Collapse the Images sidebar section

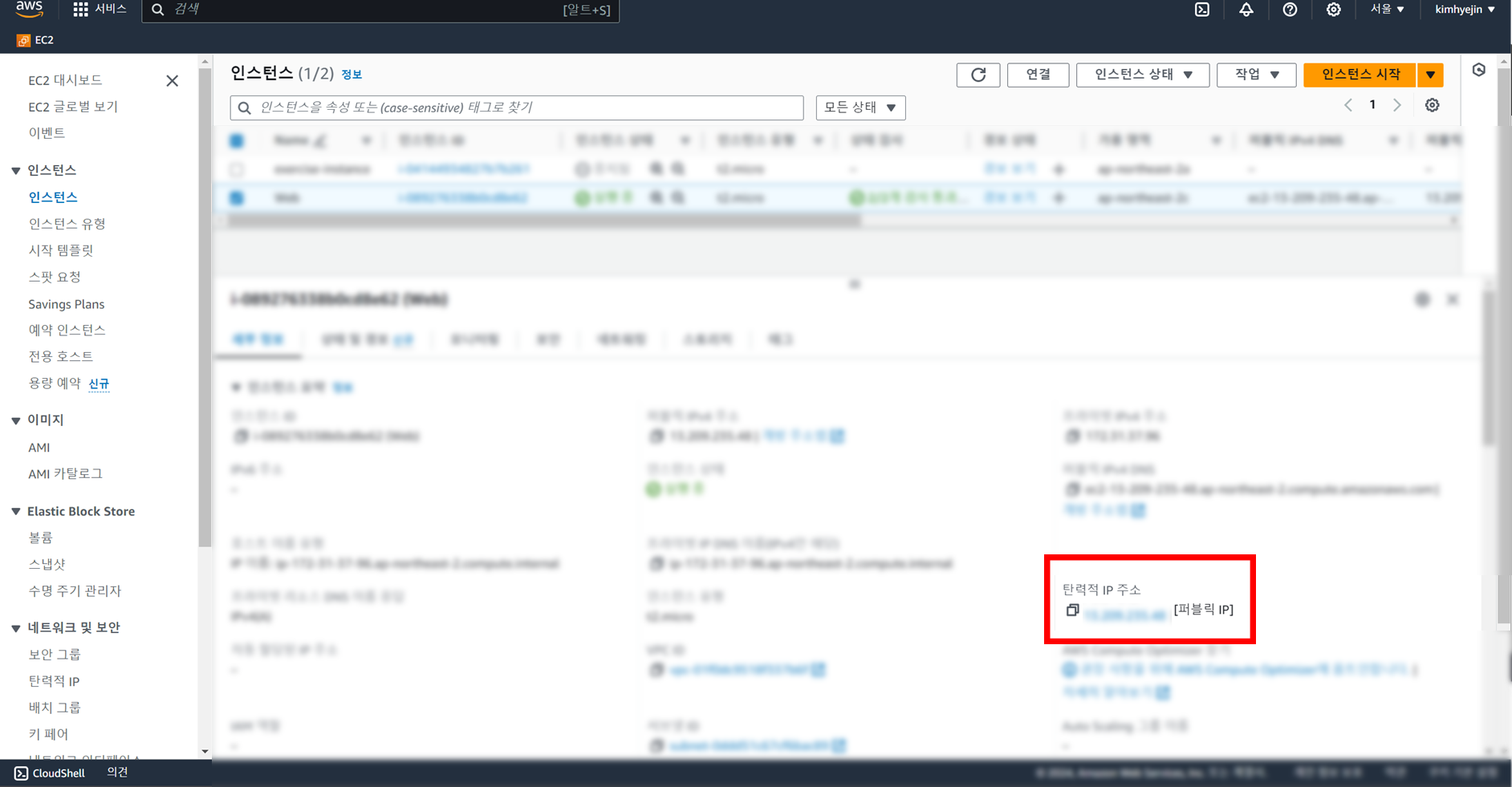click(x=16, y=420)
